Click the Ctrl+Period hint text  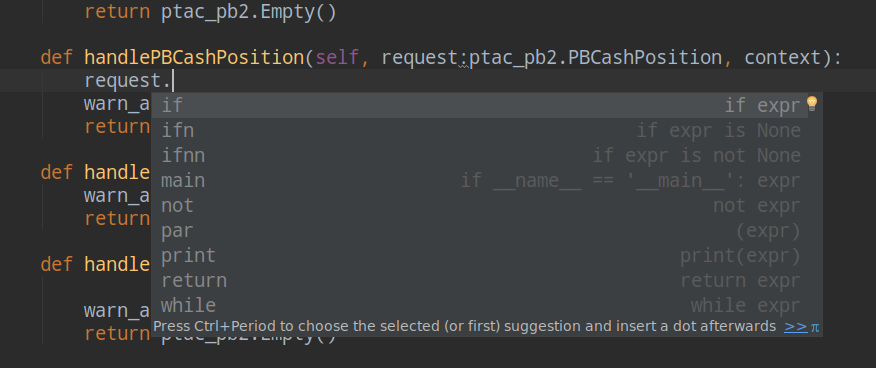464,327
